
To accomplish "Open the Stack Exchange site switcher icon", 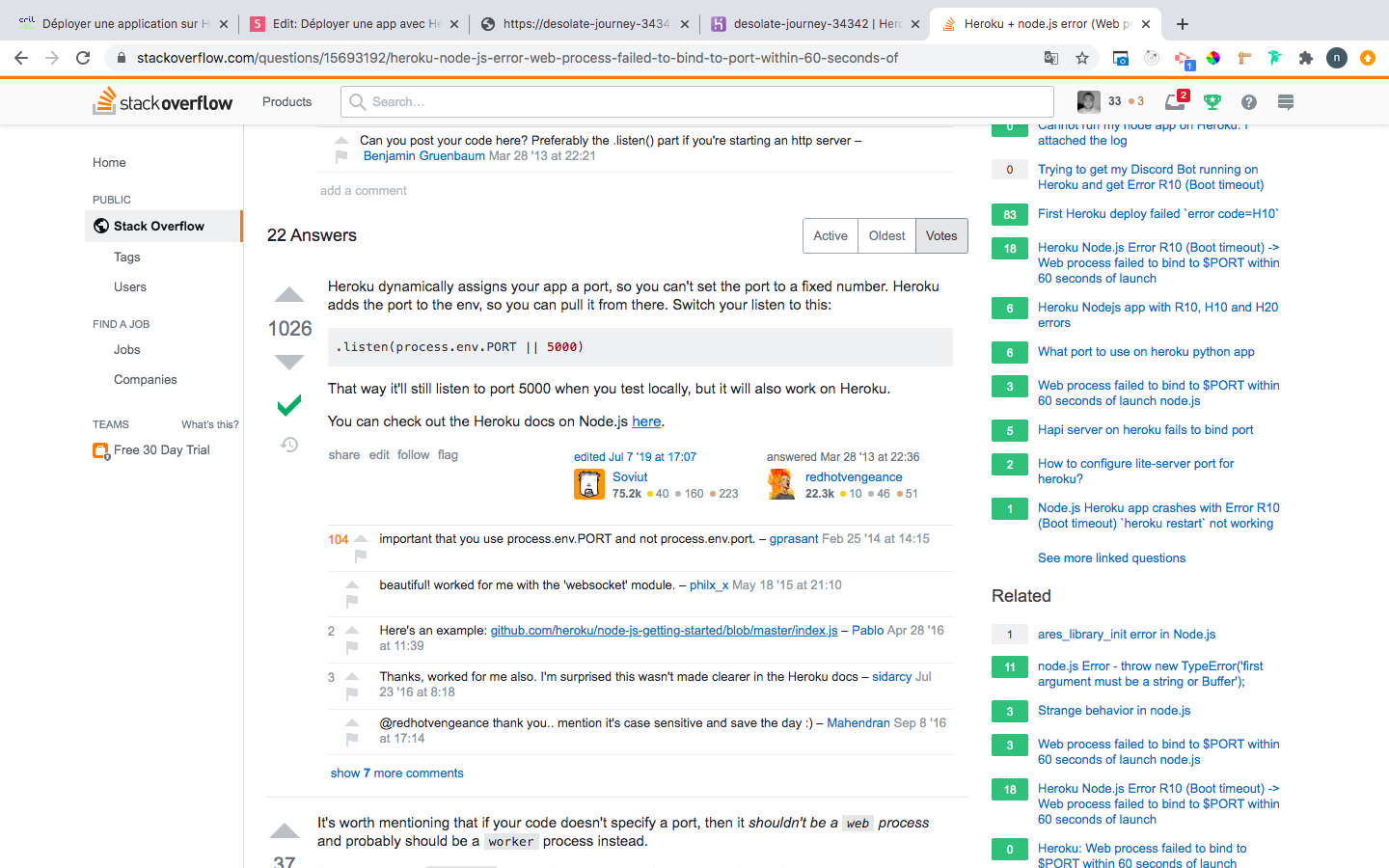I will 1285,101.
